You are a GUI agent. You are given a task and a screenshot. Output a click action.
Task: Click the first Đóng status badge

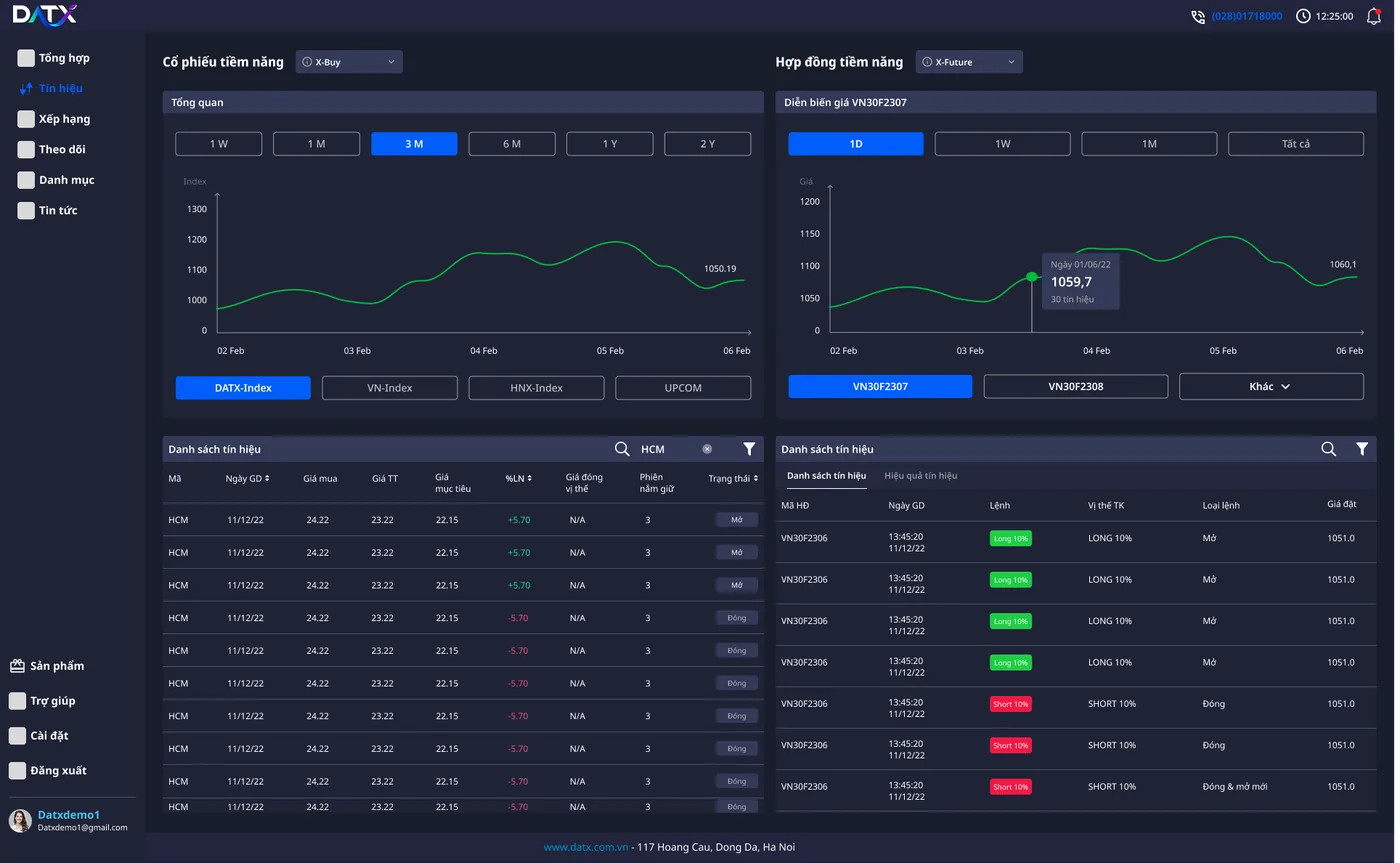tap(737, 618)
